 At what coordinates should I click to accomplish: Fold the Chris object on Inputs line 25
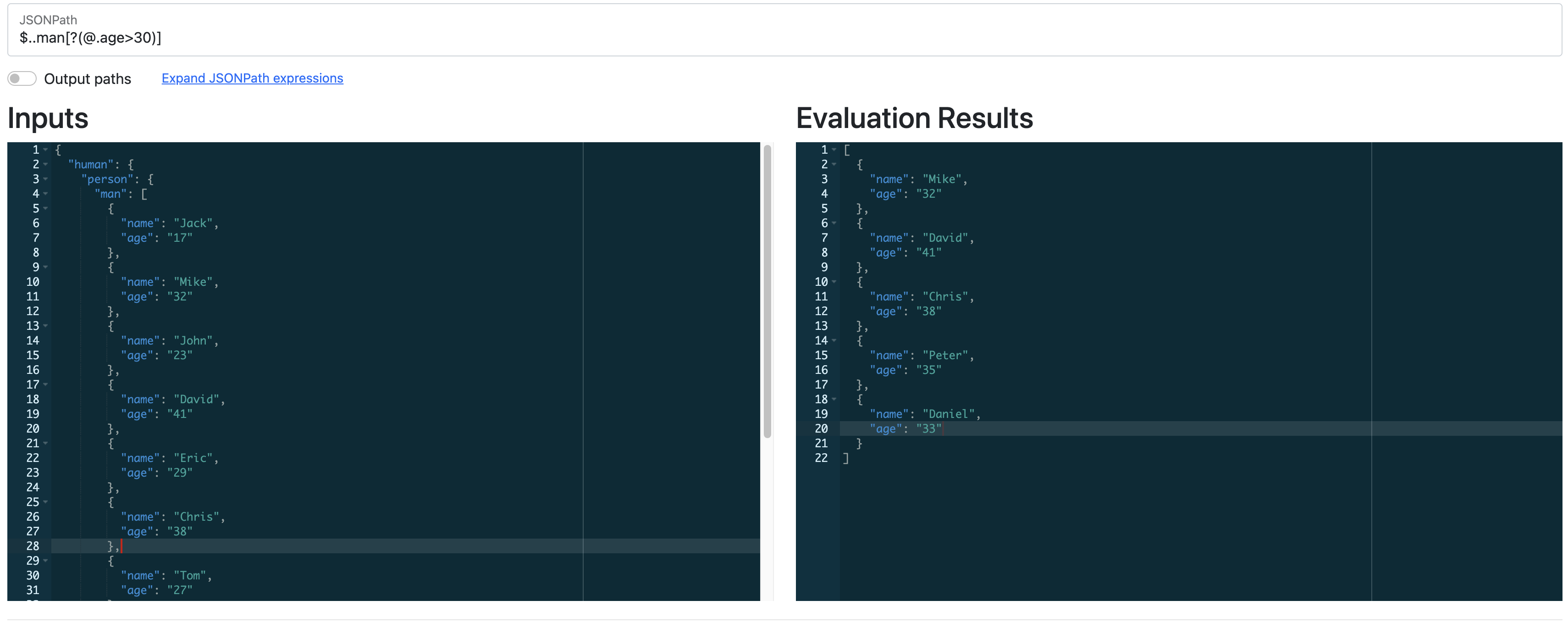click(x=46, y=502)
